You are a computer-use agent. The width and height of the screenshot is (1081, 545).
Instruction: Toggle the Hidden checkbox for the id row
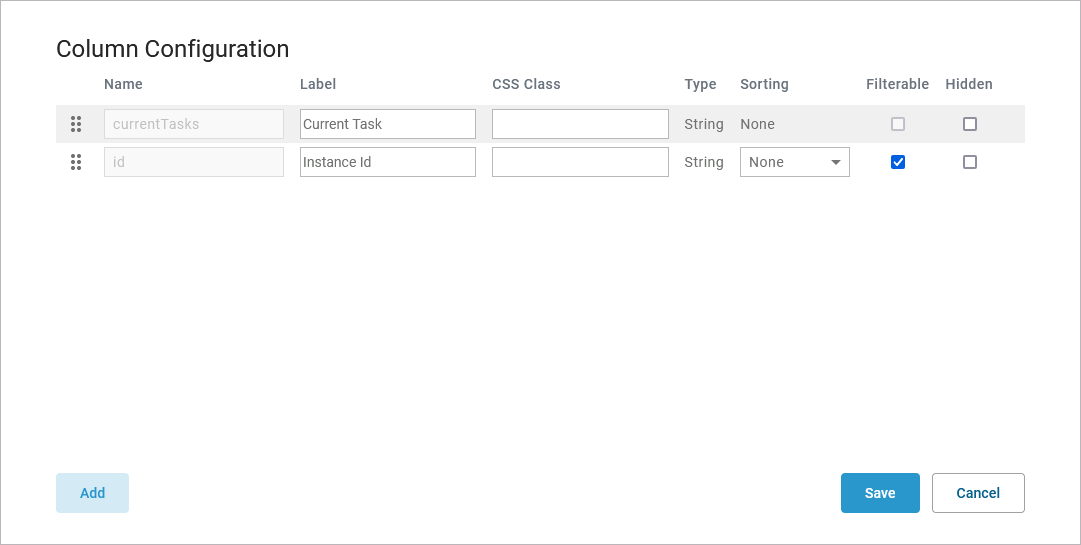coord(969,162)
